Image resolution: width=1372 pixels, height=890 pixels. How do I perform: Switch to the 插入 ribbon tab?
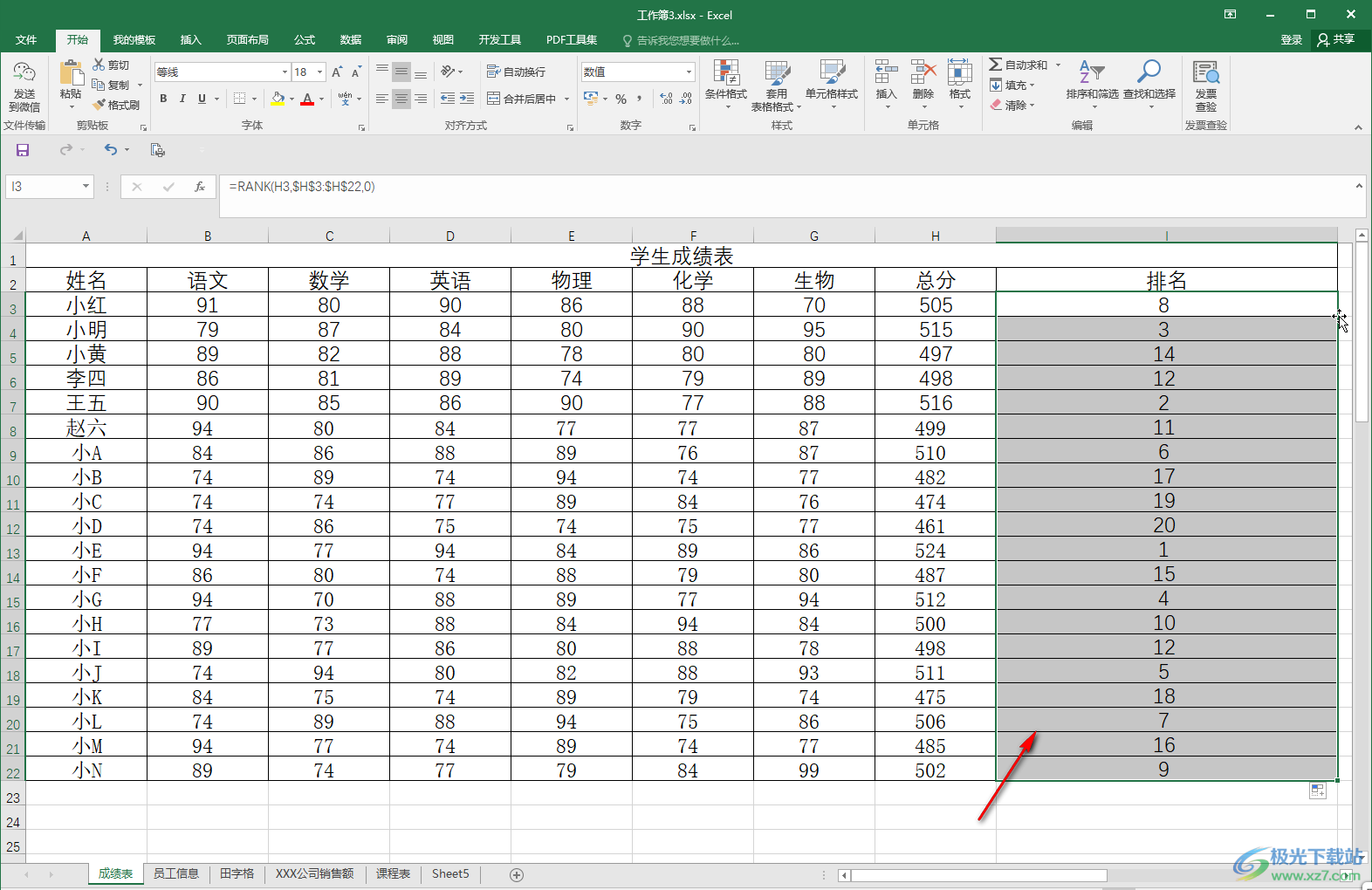coord(190,40)
